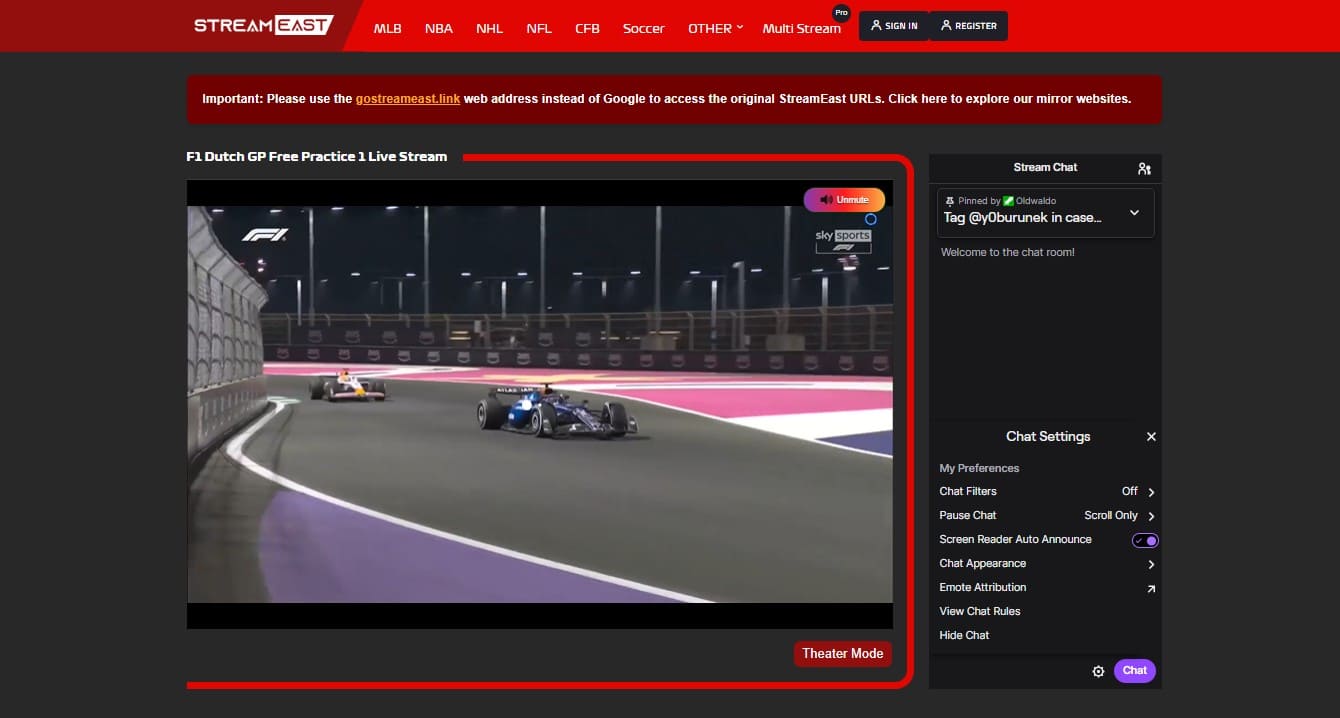This screenshot has height=718, width=1340.
Task: Select View Chat Rules option
Action: click(x=980, y=612)
